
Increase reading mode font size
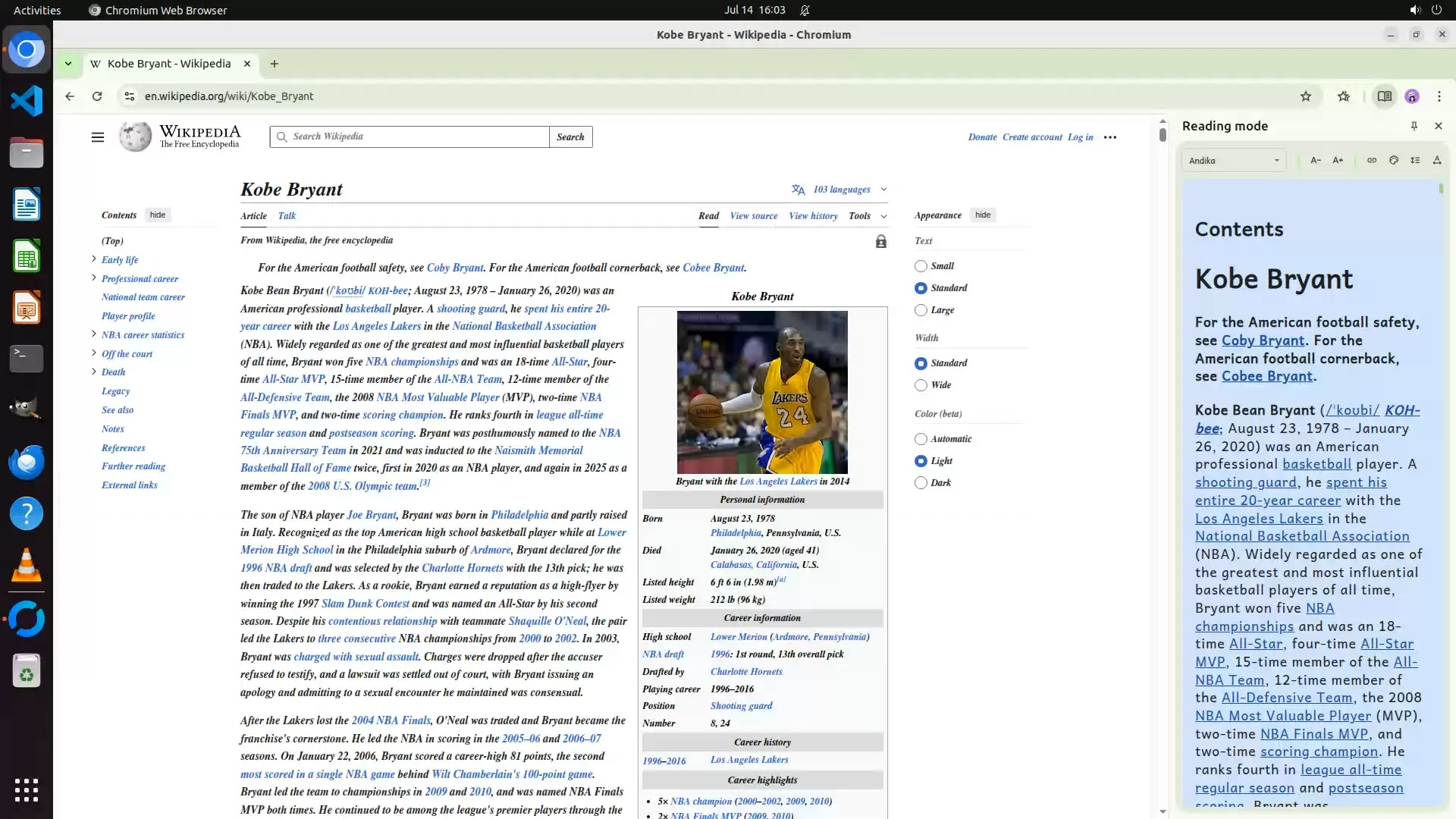(1338, 160)
